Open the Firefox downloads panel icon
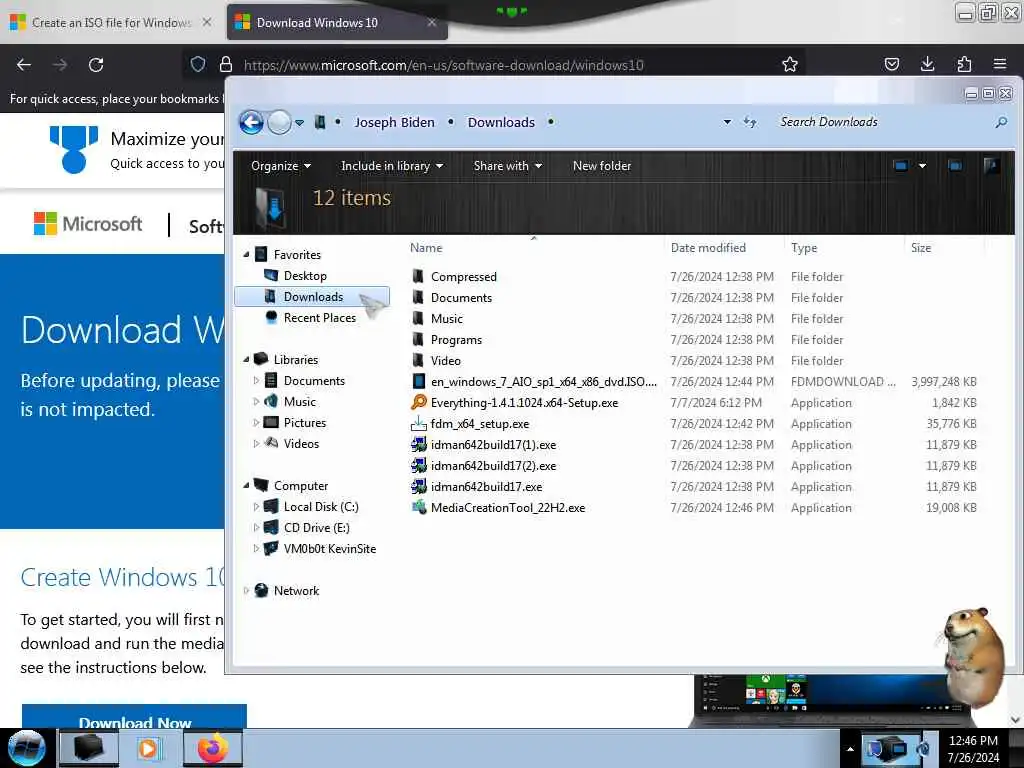Viewport: 1024px width, 768px height. pyautogui.click(x=927, y=64)
